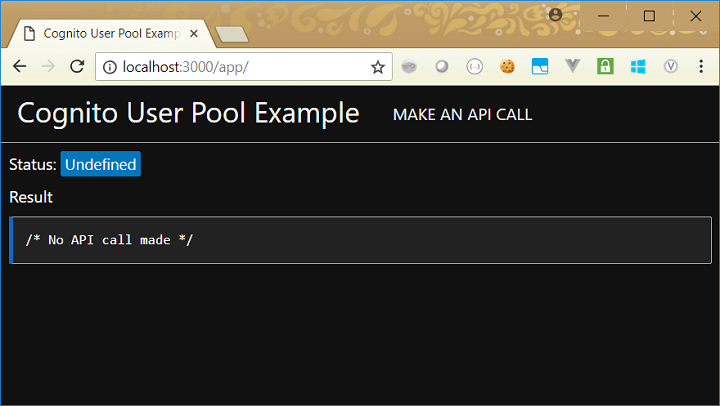Go back to the previous page
Viewport: 720px width, 406px height.
(20, 67)
